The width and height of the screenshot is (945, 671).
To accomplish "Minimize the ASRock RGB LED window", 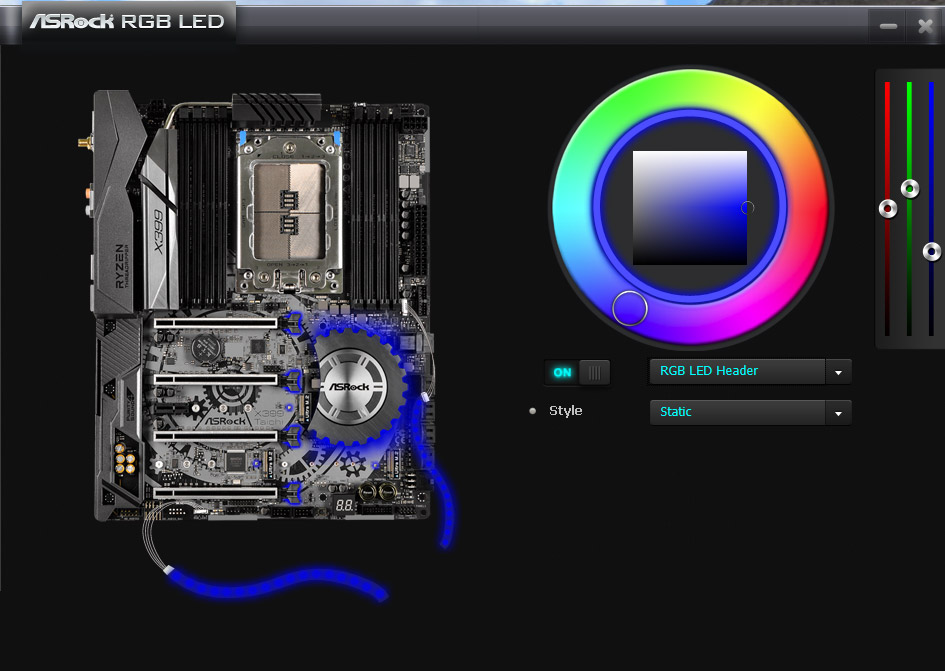I will 888,26.
